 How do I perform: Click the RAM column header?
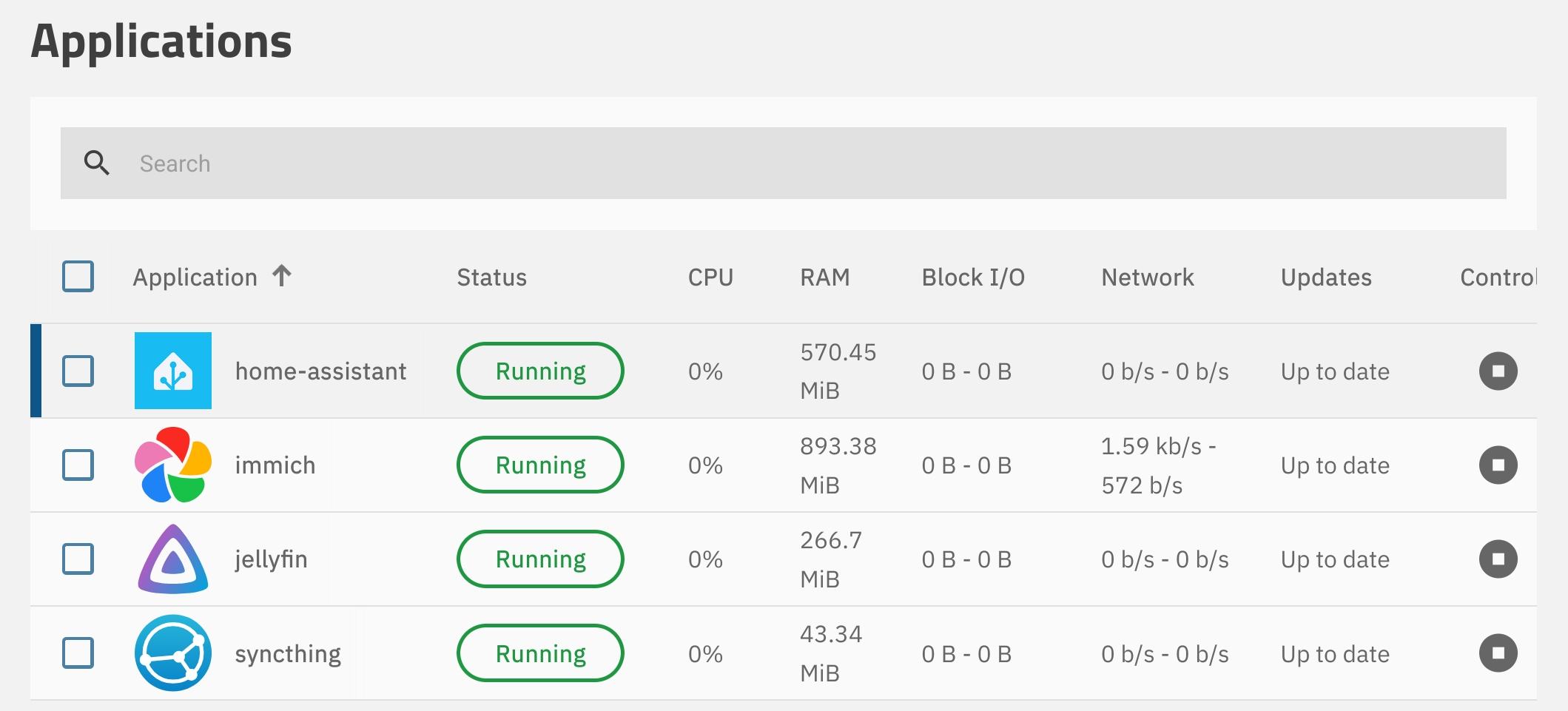click(x=824, y=277)
